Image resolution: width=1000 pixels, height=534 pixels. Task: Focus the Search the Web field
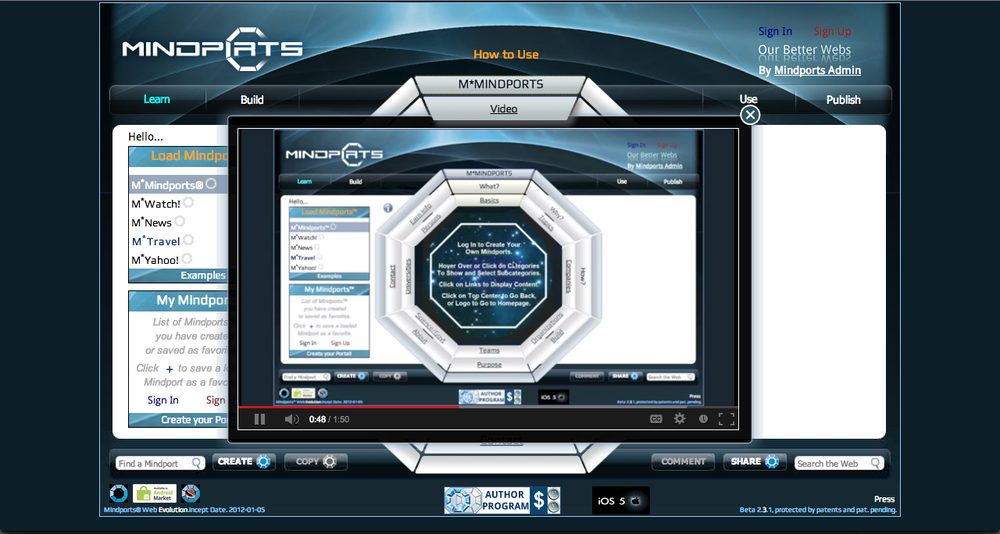pos(839,463)
